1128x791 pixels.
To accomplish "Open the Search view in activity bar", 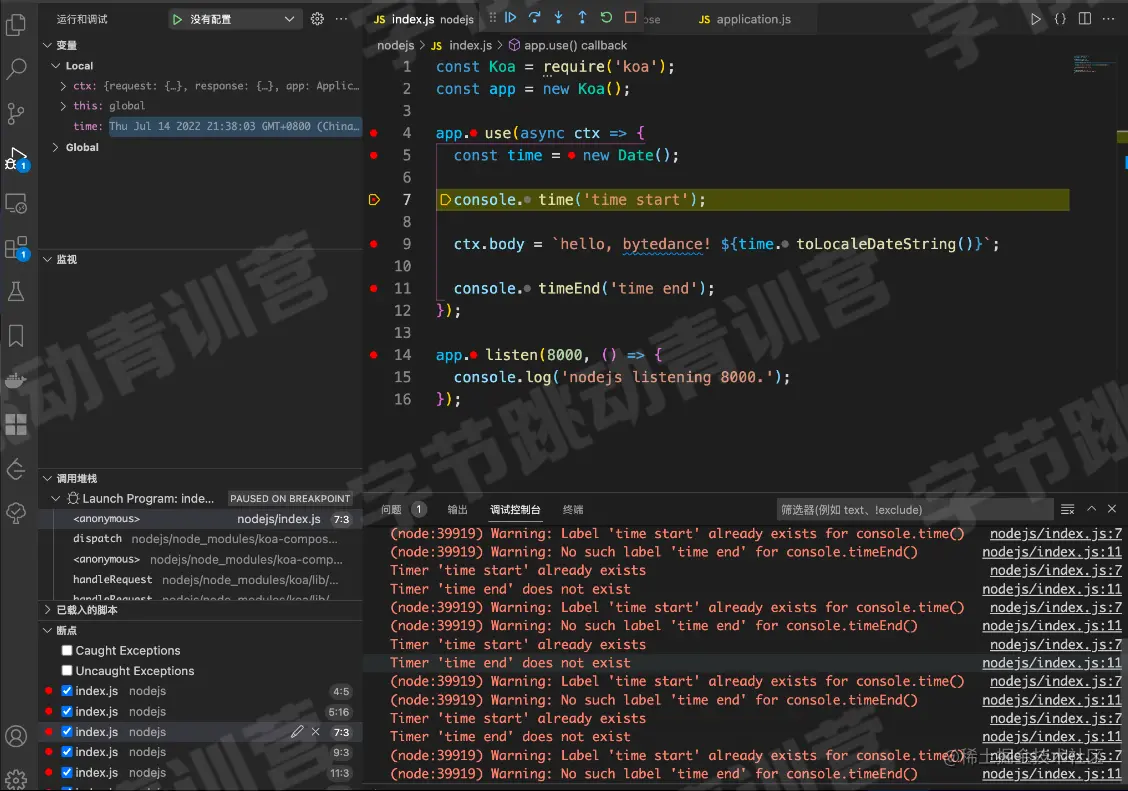I will click(16, 69).
